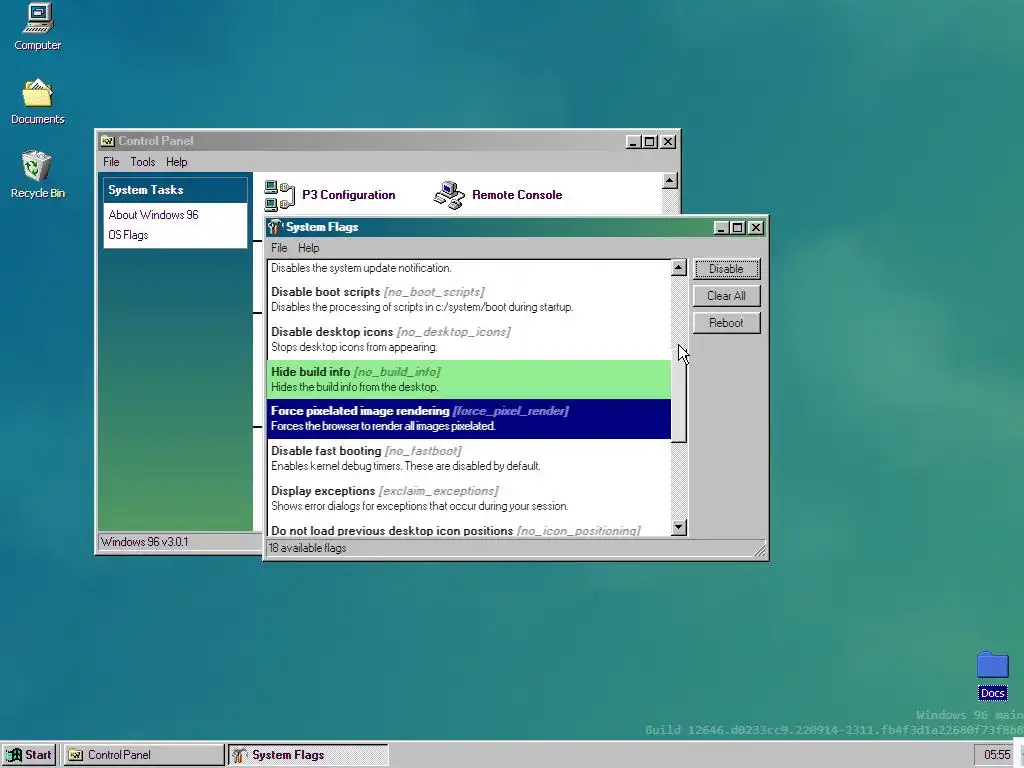Click the flags list scrollbar thumb
Screen dimensions: 1024x768
point(679,394)
